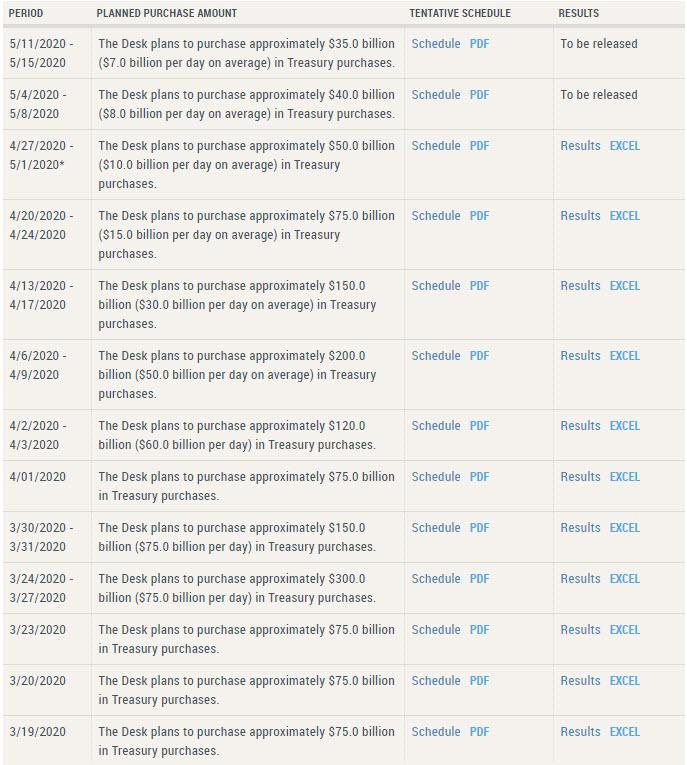This screenshot has height=765, width=687.
Task: Open PDF for 4/2/2020 - 4/3/2020 schedule
Action: pyautogui.click(x=479, y=426)
